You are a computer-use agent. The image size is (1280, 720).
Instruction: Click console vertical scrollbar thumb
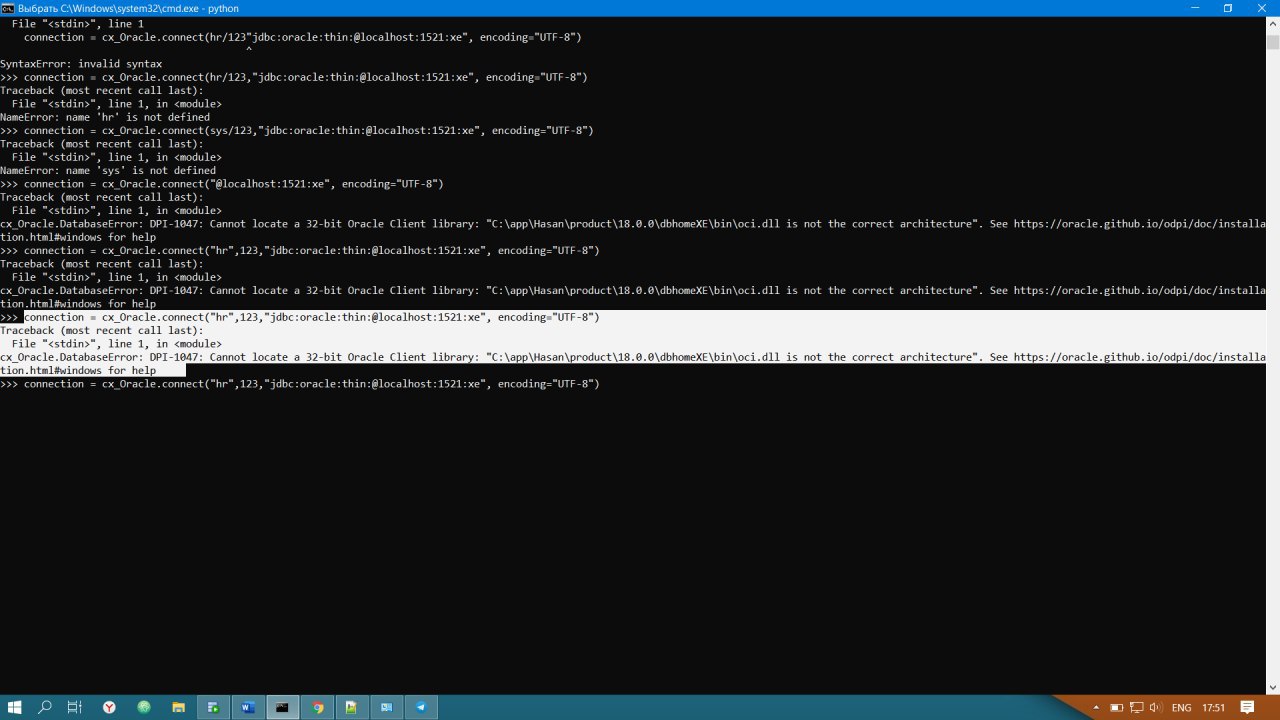pos(1273,41)
